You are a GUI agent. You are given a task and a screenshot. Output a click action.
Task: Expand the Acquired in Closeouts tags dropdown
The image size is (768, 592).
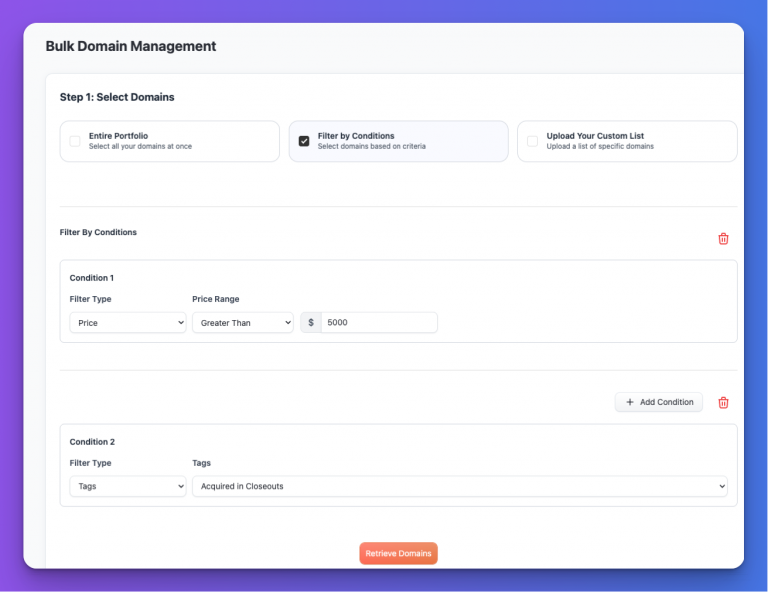(x=459, y=486)
